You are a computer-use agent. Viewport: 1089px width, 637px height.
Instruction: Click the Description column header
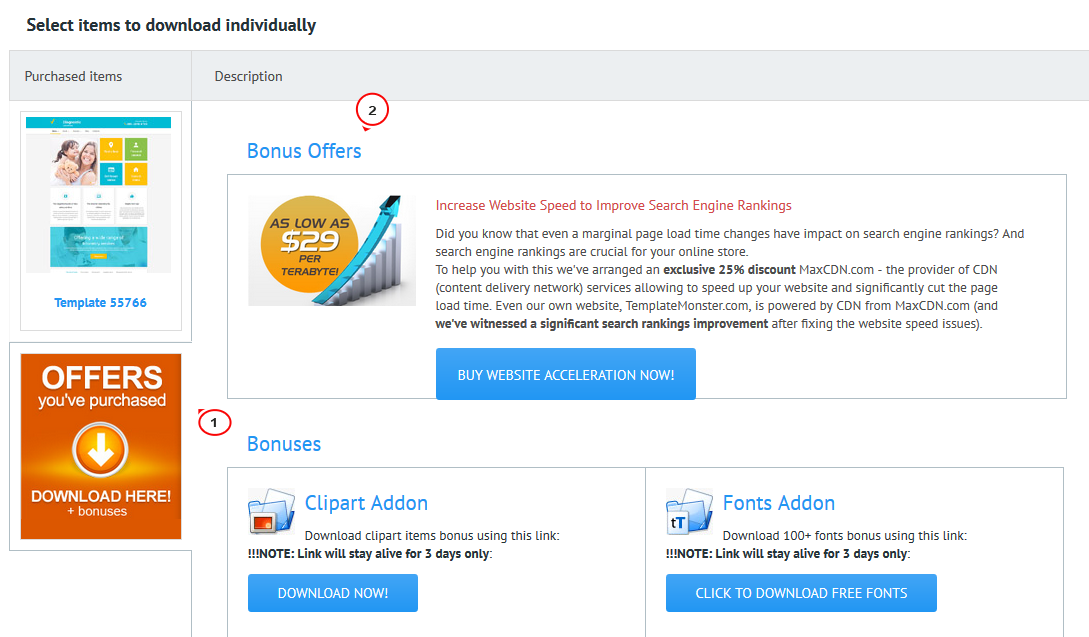pos(249,76)
